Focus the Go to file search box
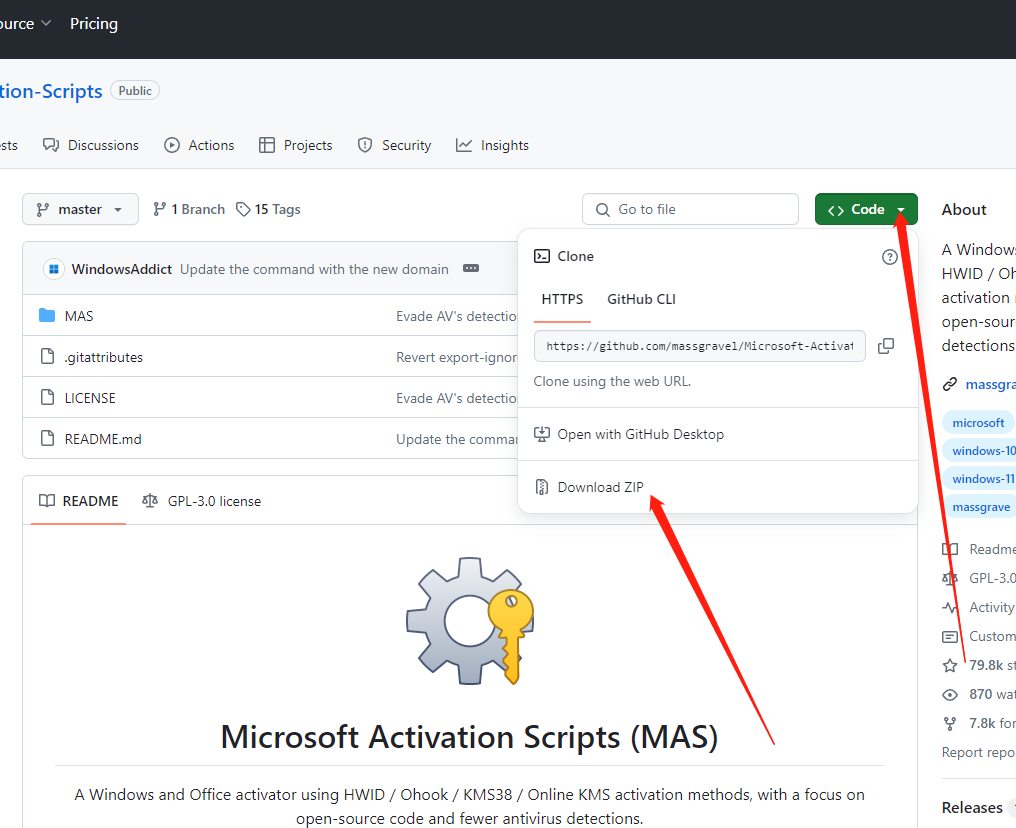The width and height of the screenshot is (1016, 828). pos(690,209)
